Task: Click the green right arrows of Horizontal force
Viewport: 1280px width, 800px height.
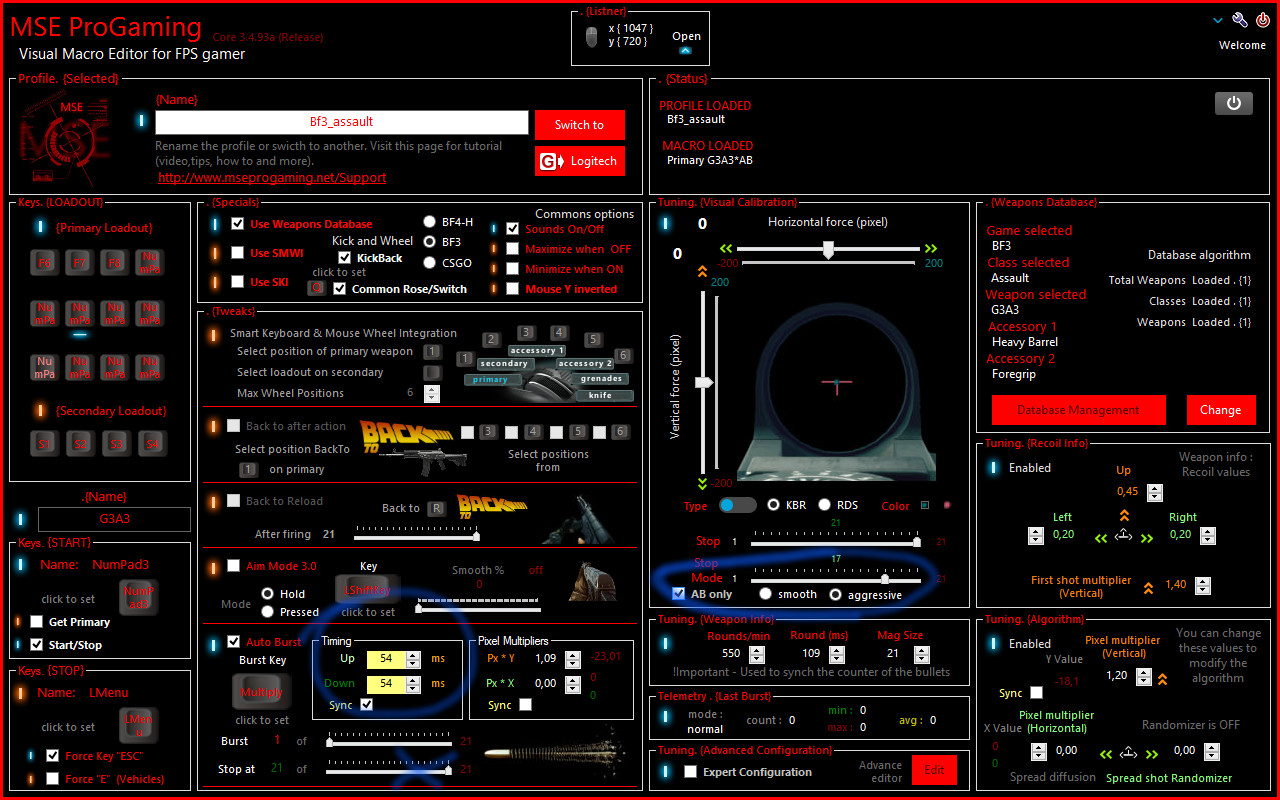Action: coord(931,249)
